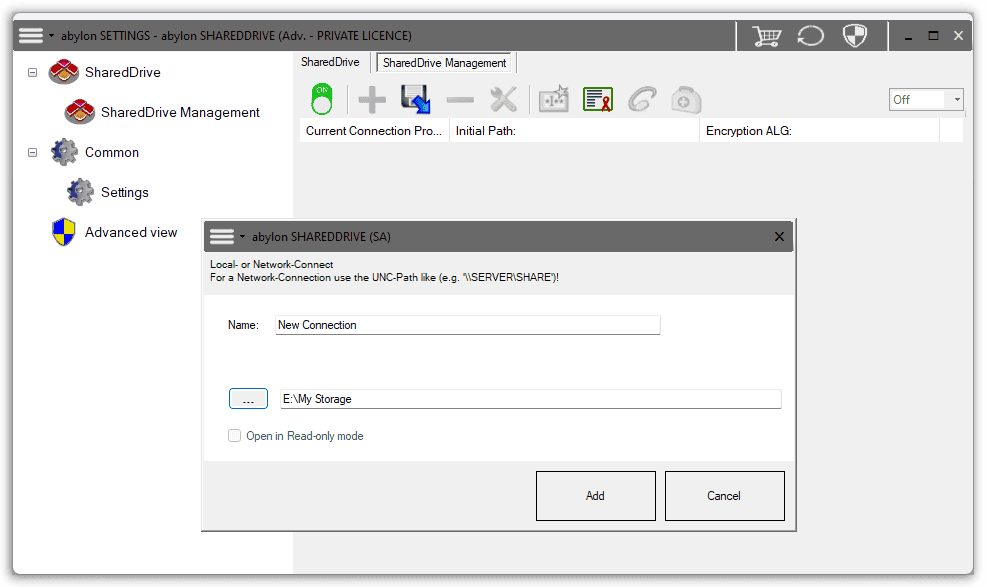This screenshot has width=986, height=587.
Task: Click the path field containing E:\My Storage
Action: [531, 399]
